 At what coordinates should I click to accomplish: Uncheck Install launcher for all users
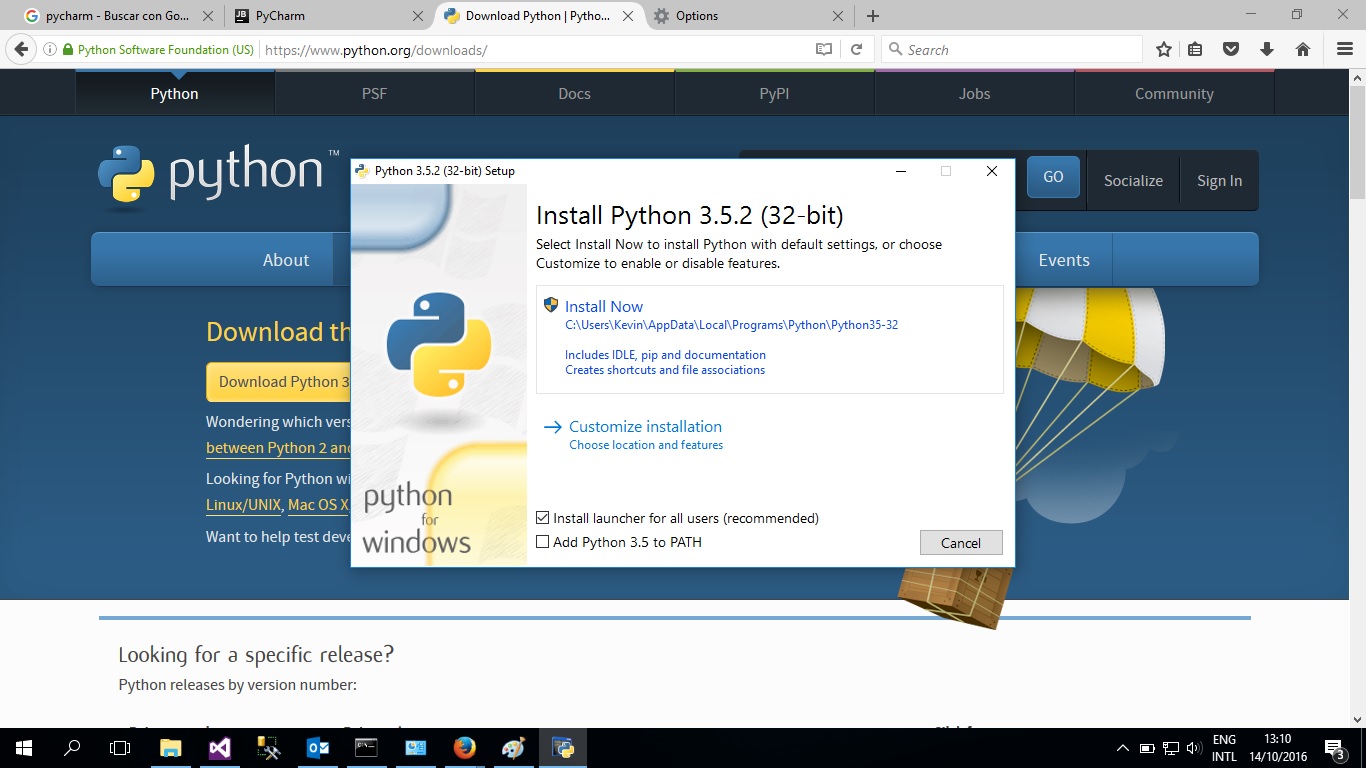click(x=543, y=518)
